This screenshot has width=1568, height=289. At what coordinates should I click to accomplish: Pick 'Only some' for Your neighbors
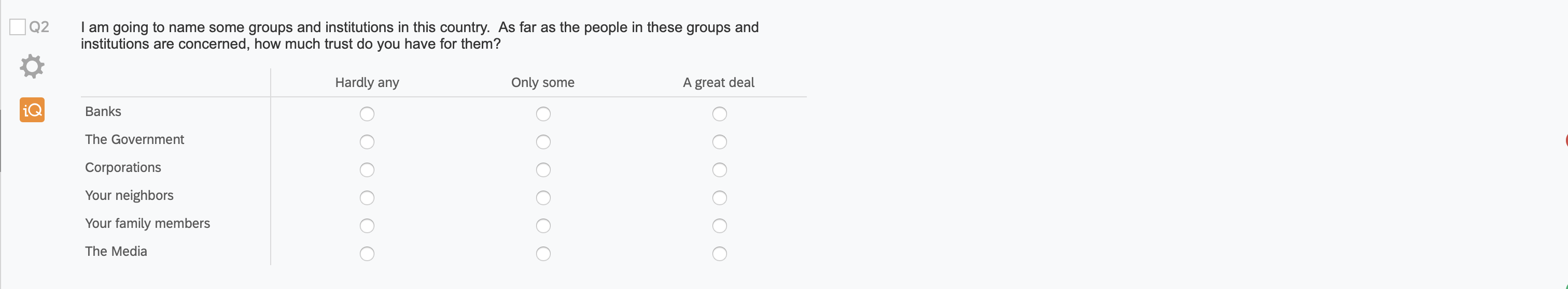tap(543, 198)
